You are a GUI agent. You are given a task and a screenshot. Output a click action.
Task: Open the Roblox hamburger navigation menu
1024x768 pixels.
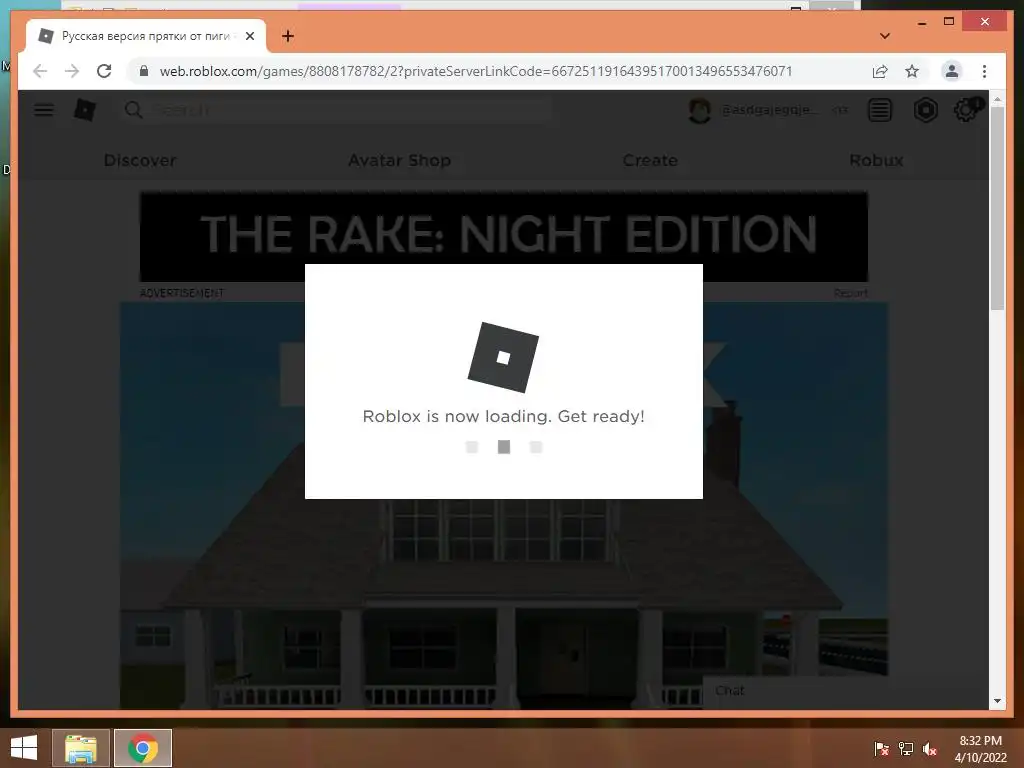coord(44,110)
